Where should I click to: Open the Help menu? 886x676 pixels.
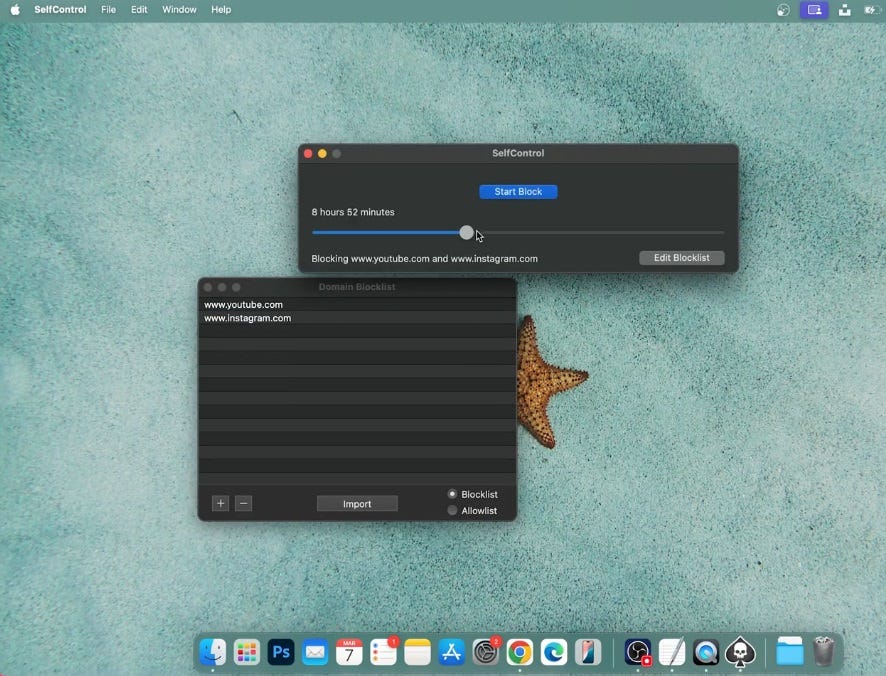(x=221, y=10)
